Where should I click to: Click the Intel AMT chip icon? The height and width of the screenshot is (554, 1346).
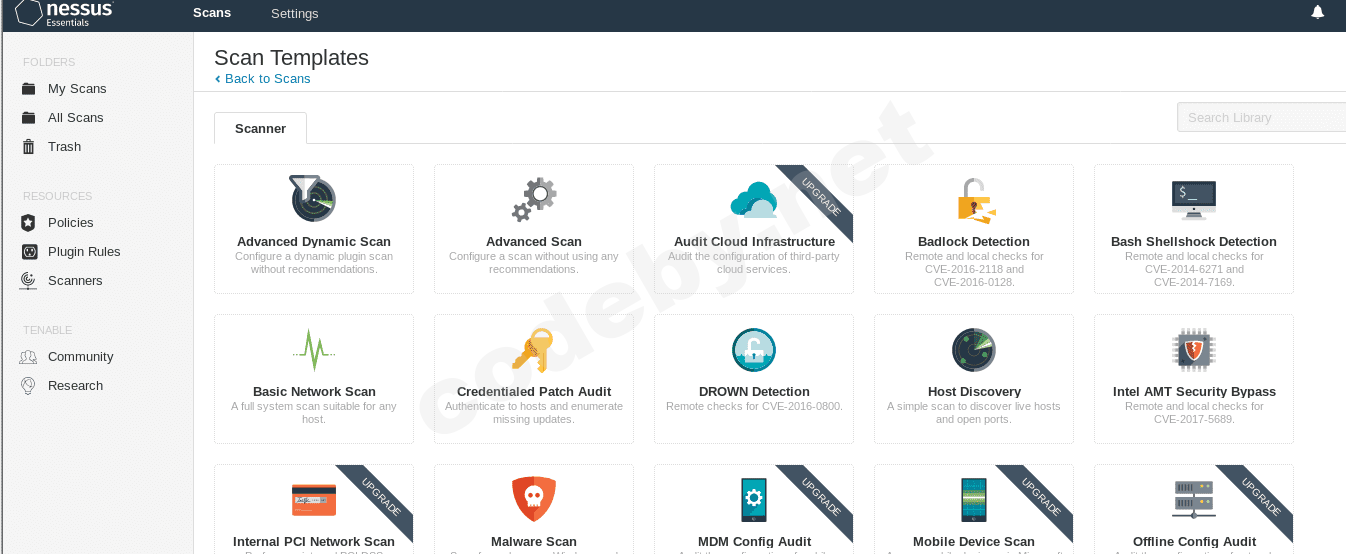coord(1194,349)
